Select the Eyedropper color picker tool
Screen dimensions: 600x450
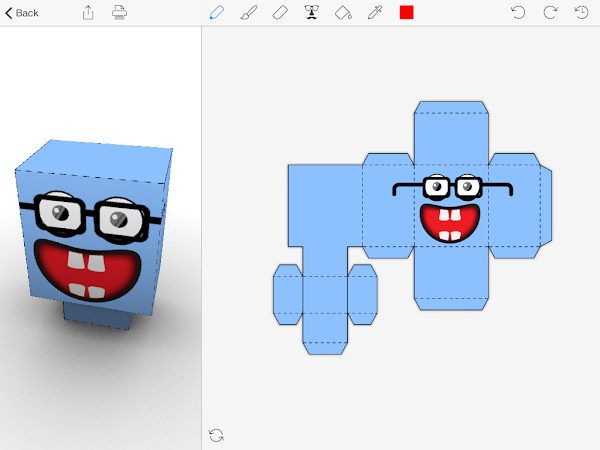click(x=375, y=13)
